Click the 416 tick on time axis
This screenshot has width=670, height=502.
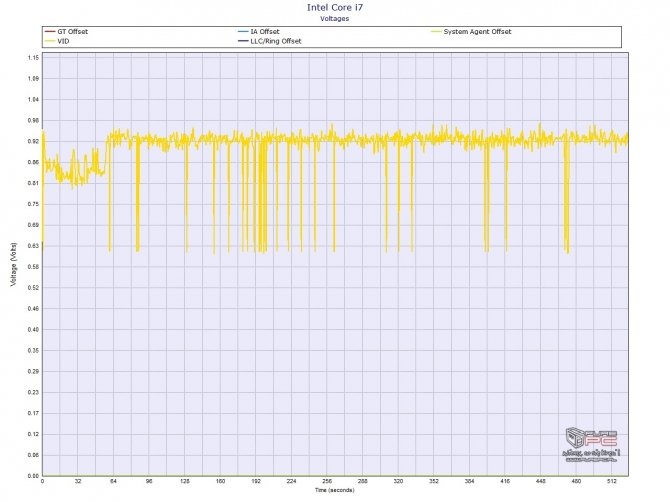tap(505, 481)
